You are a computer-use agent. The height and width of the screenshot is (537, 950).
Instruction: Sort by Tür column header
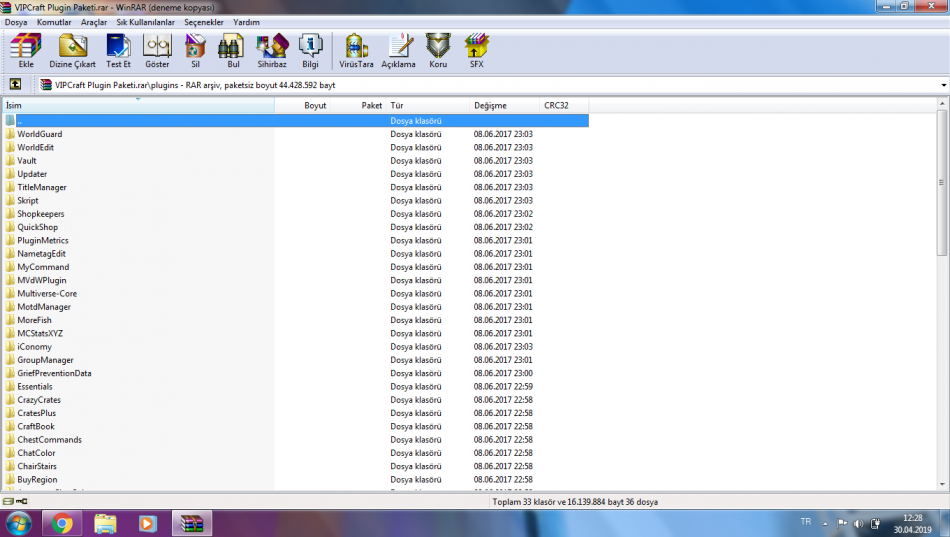[428, 105]
